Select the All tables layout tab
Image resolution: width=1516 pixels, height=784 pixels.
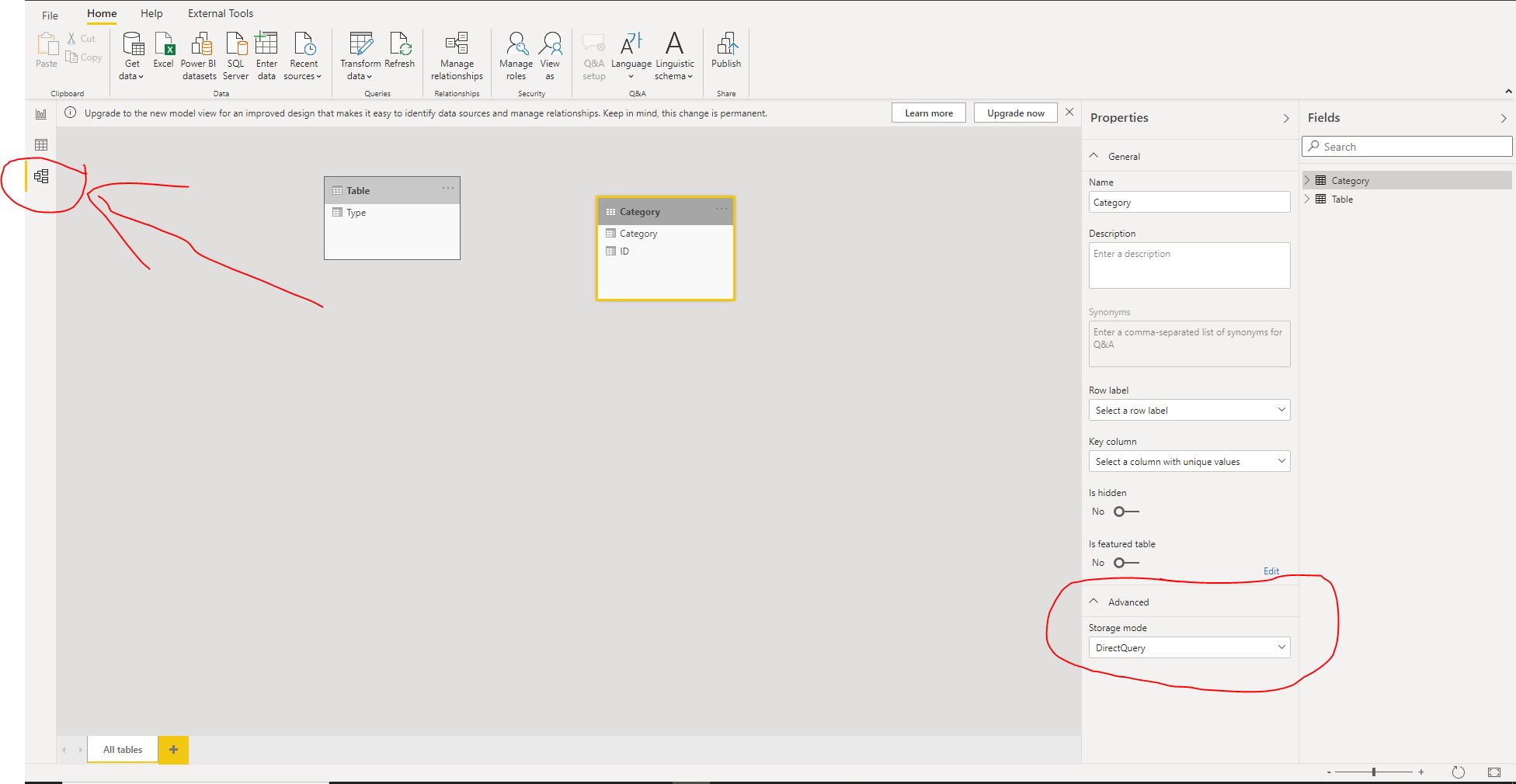pos(123,750)
